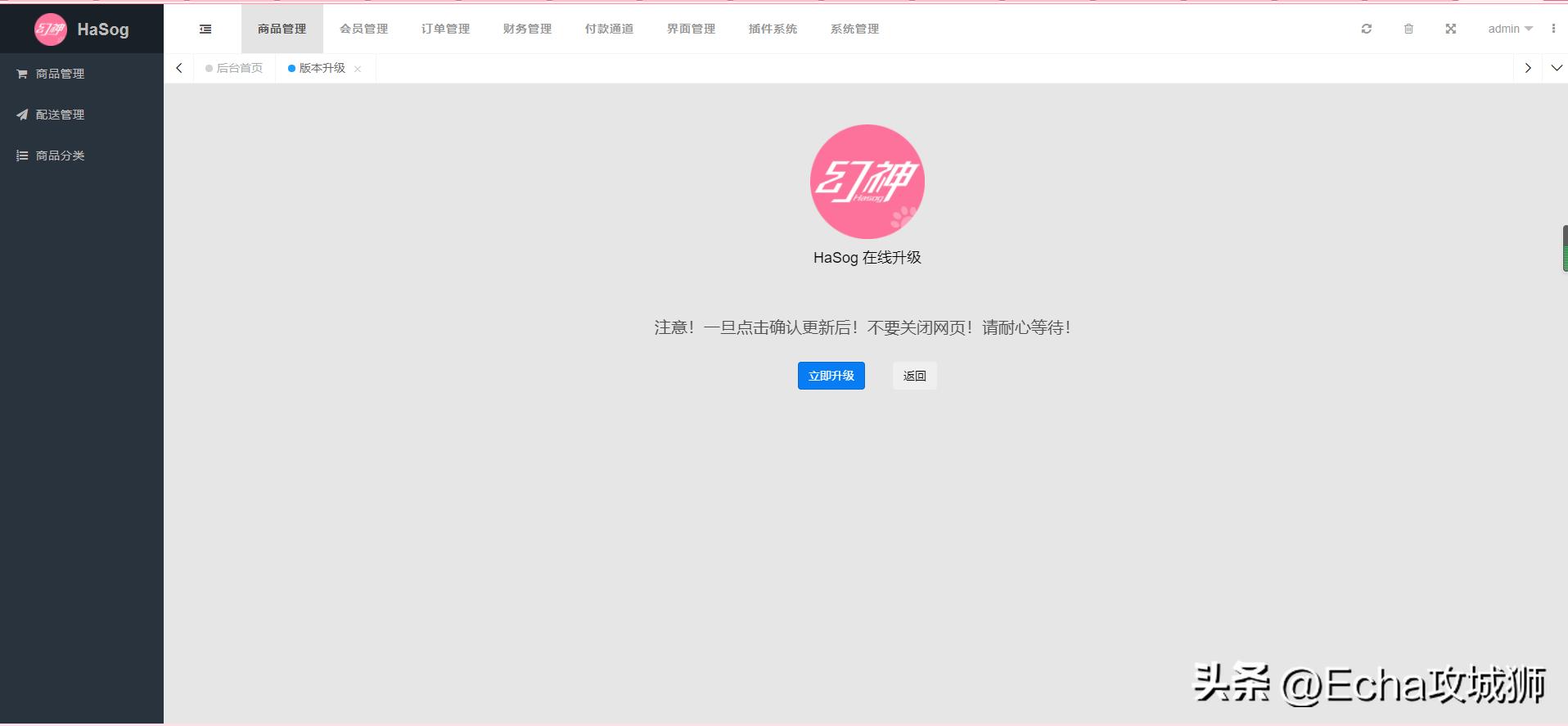Click the large pink 幻神 logo image

(x=867, y=182)
